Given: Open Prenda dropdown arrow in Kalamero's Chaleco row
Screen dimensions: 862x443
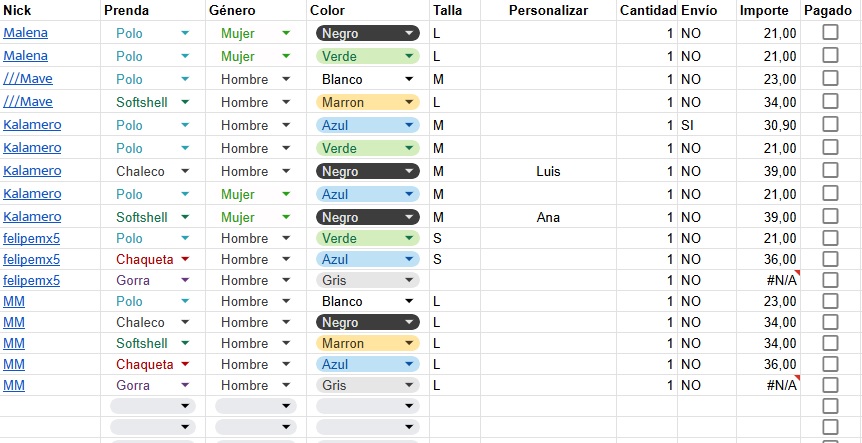Looking at the screenshot, I should pos(185,171).
